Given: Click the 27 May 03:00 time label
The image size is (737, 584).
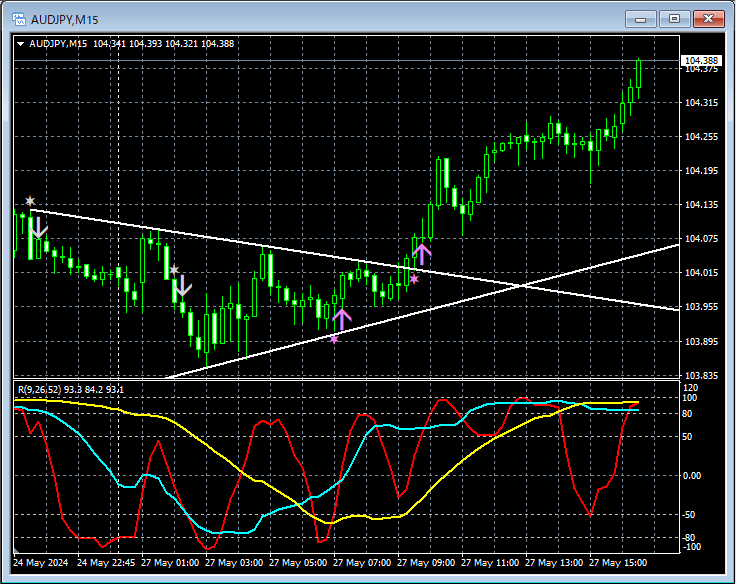Looking at the screenshot, I should (234, 563).
